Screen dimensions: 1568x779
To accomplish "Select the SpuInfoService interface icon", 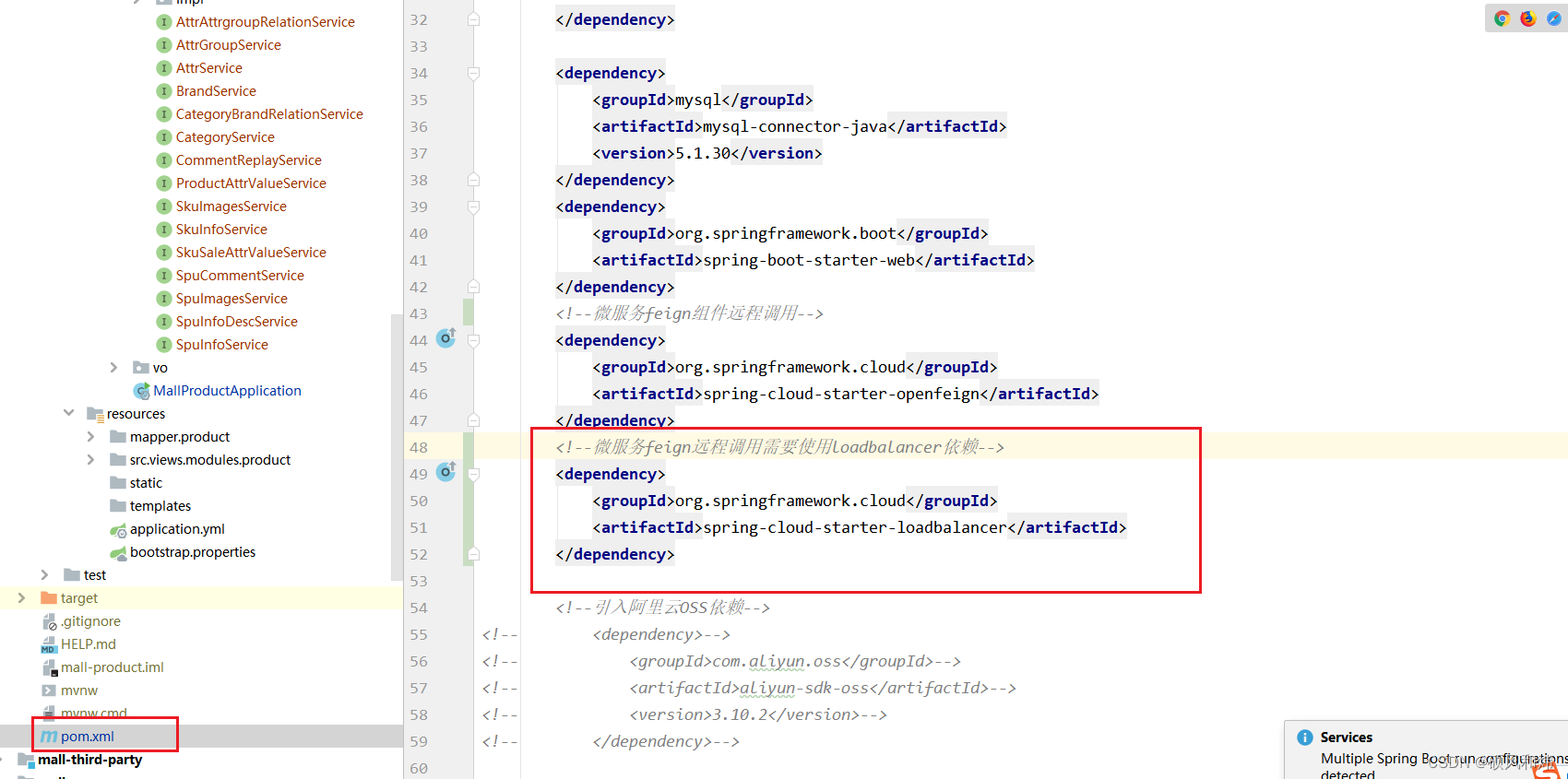I will (164, 345).
